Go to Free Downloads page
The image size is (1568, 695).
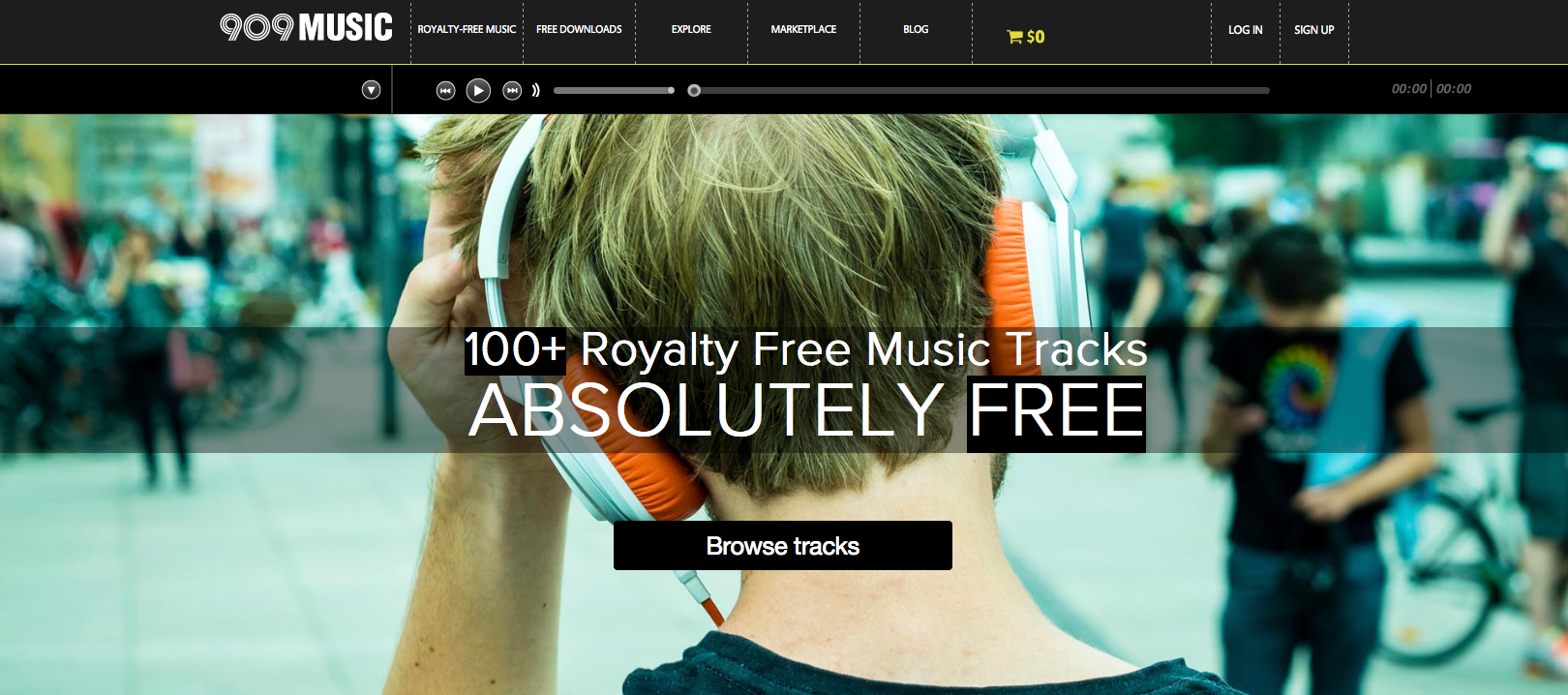point(579,29)
